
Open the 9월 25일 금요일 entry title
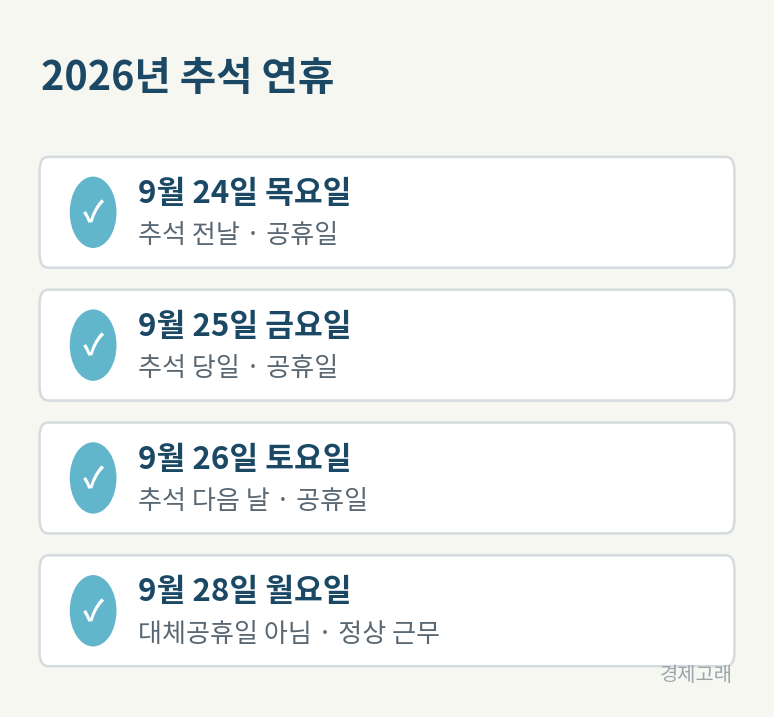pyautogui.click(x=244, y=324)
